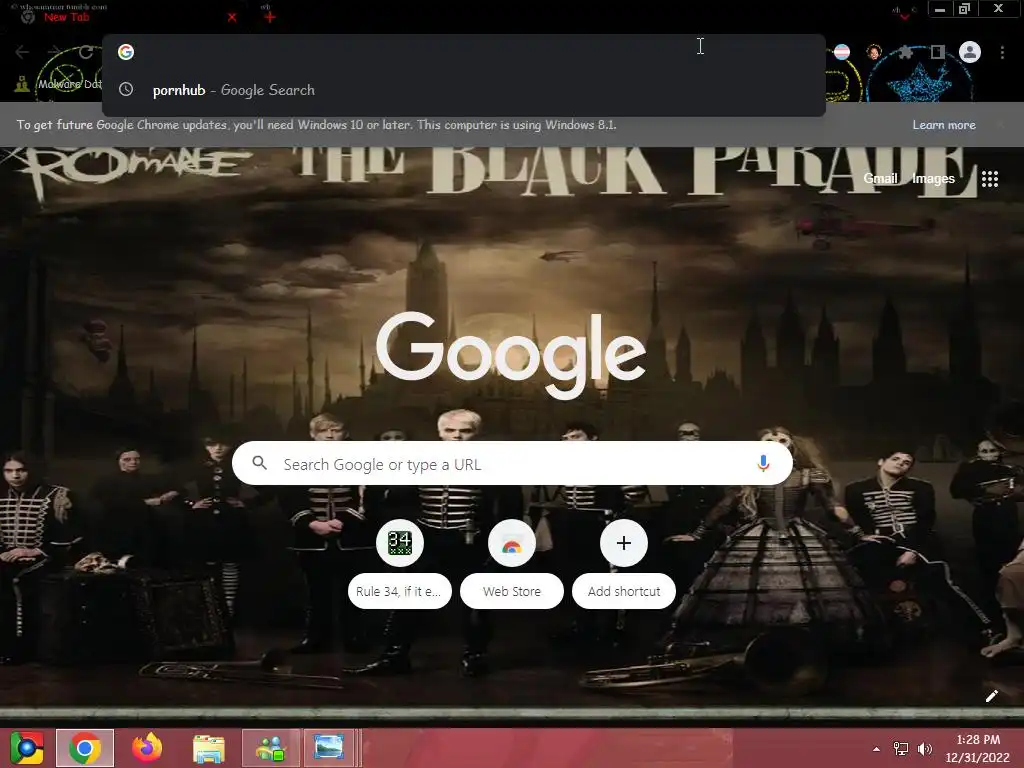The height and width of the screenshot is (768, 1024).
Task: Customize this page with the pencil icon
Action: tap(991, 696)
